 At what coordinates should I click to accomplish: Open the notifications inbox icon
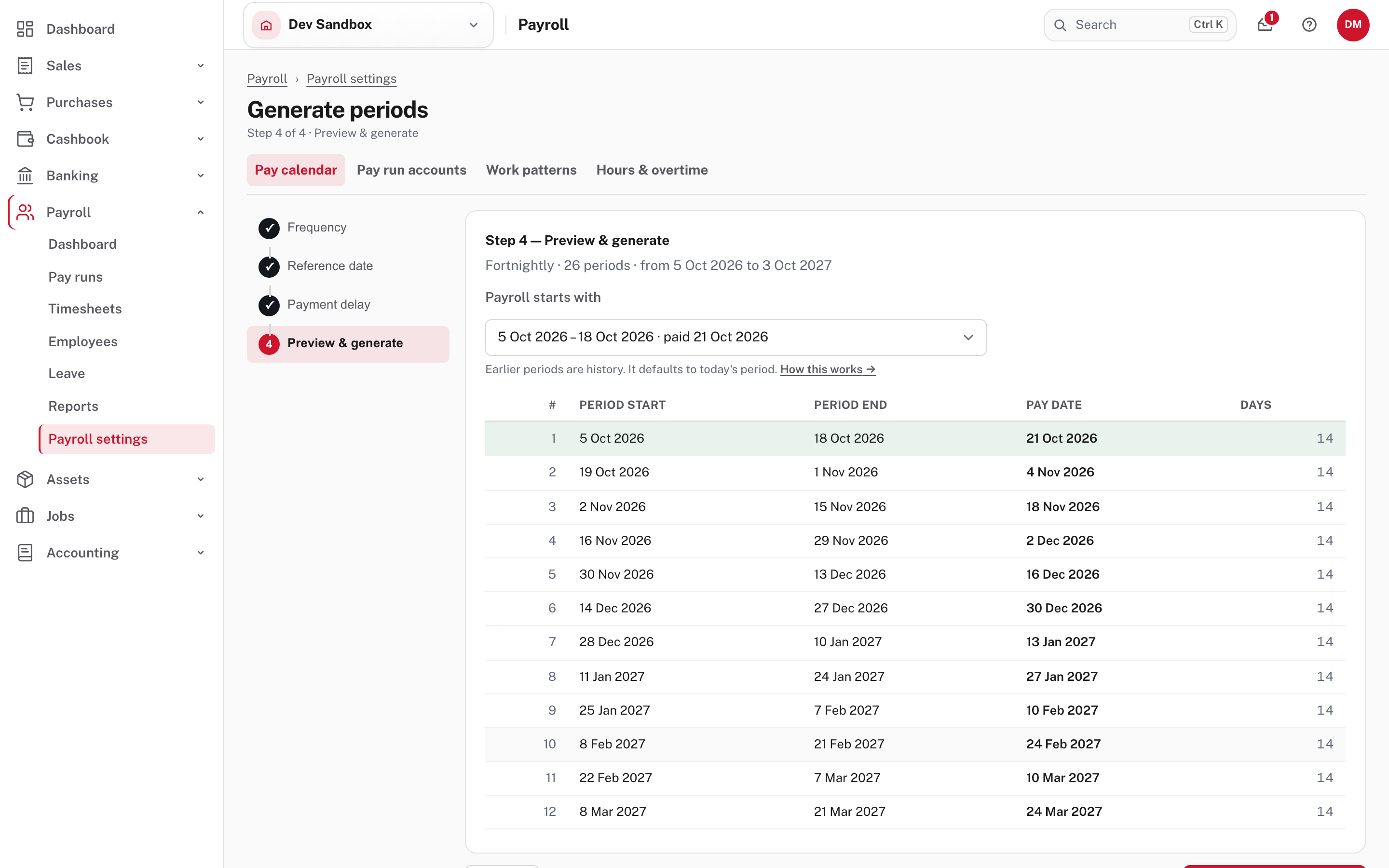point(1265,25)
